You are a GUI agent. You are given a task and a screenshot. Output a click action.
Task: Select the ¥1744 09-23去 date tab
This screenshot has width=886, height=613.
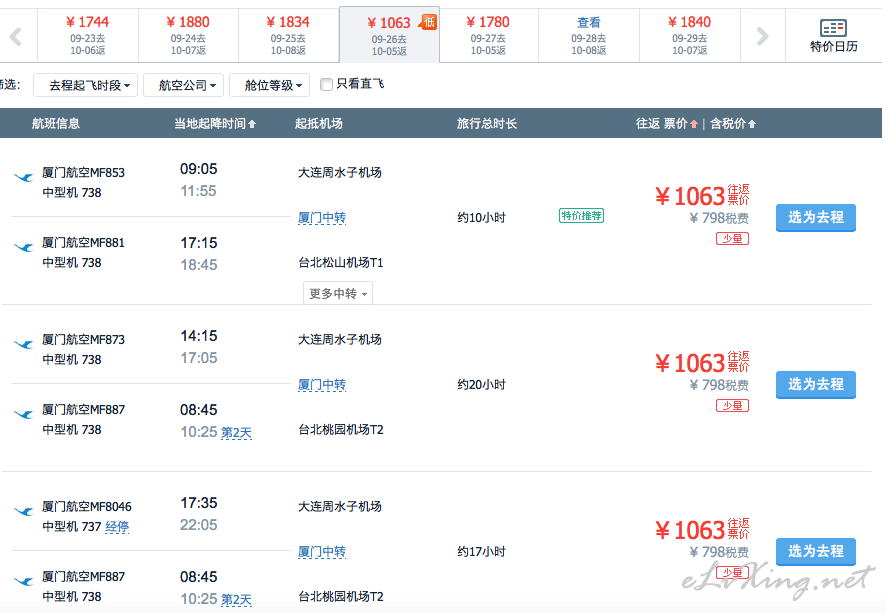[x=88, y=36]
